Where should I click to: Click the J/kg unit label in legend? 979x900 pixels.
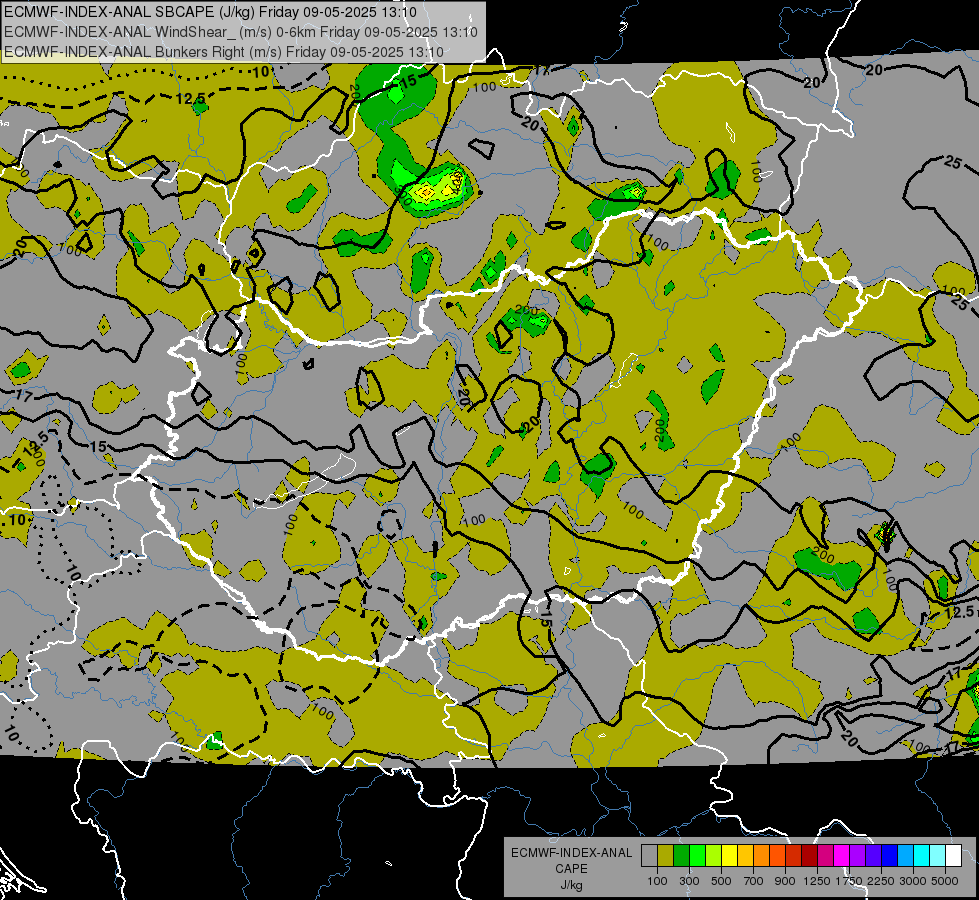coord(571,885)
